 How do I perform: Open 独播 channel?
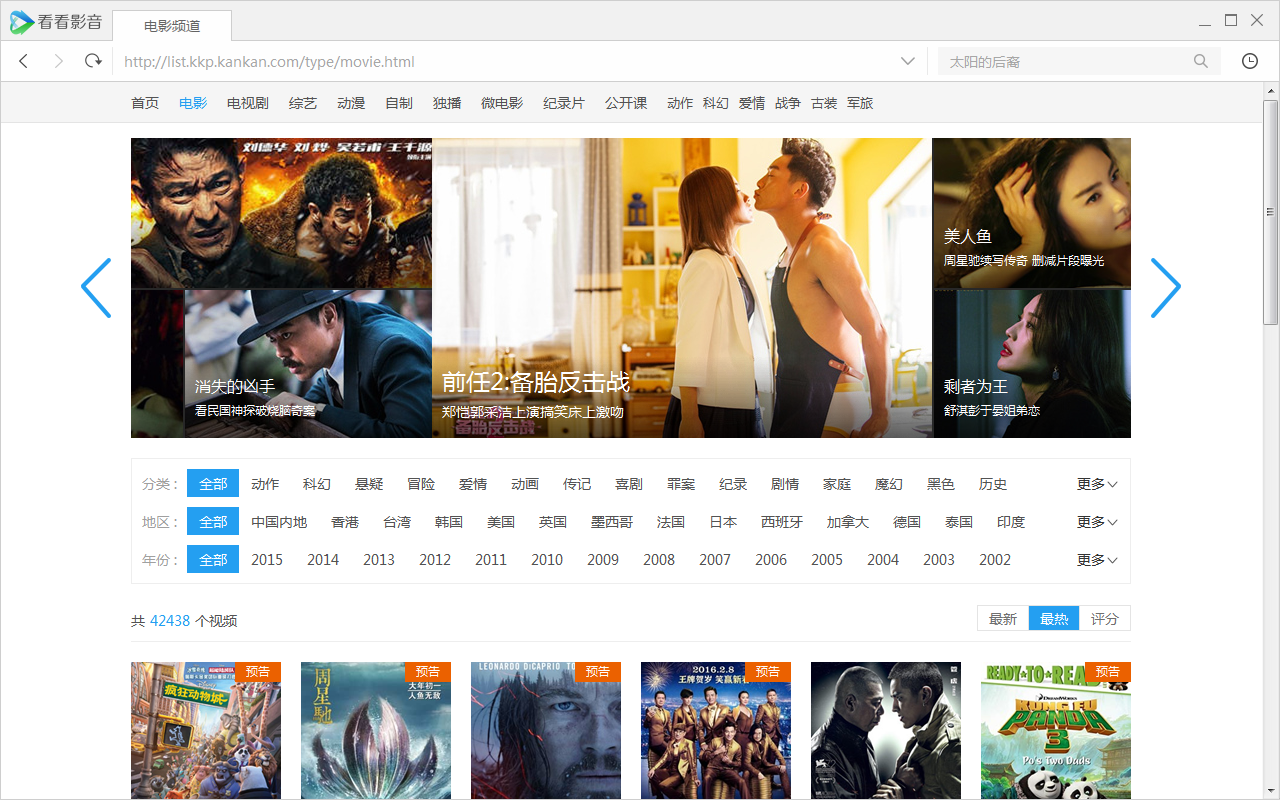447,103
